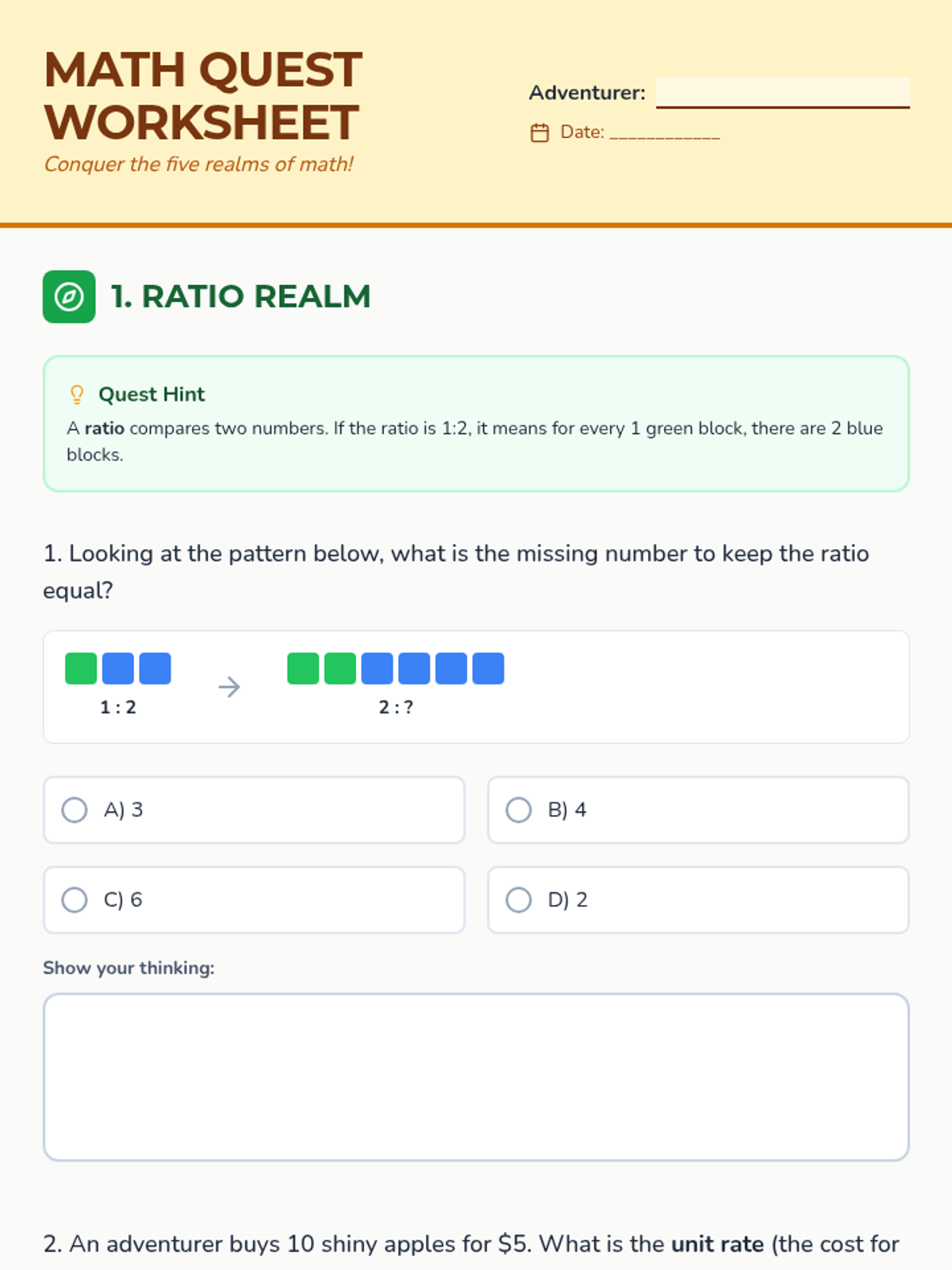Click the 2 : ? ratio label
The height and width of the screenshot is (1270, 952).
pos(396,707)
